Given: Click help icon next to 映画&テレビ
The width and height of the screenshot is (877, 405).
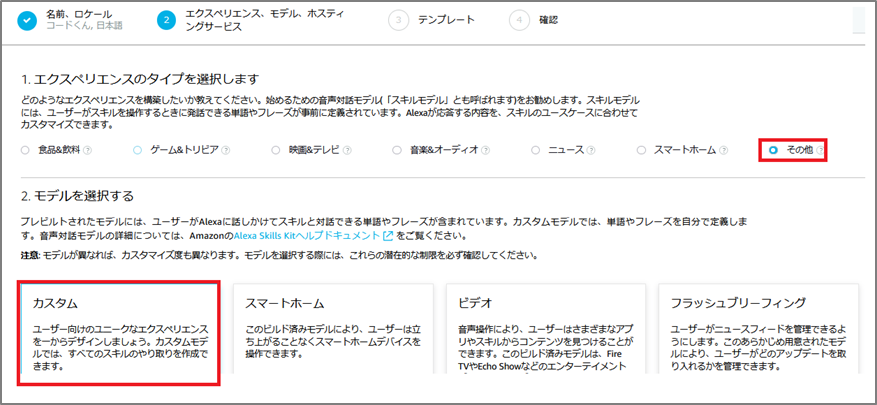Looking at the screenshot, I should pos(347,150).
